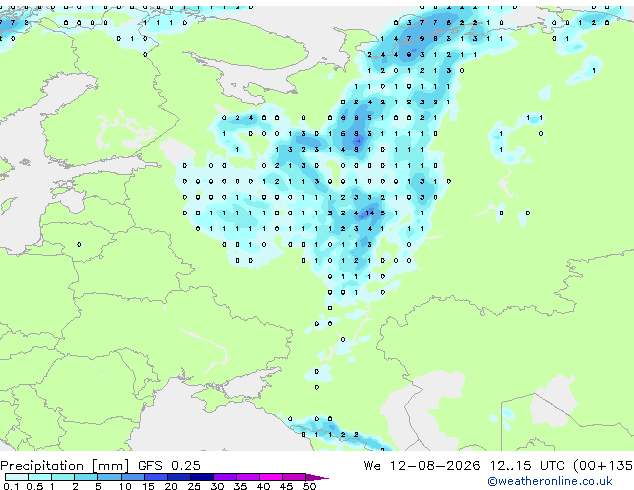
Task: Select the 30–35 mm violet legend swatch
Action: 225,477
